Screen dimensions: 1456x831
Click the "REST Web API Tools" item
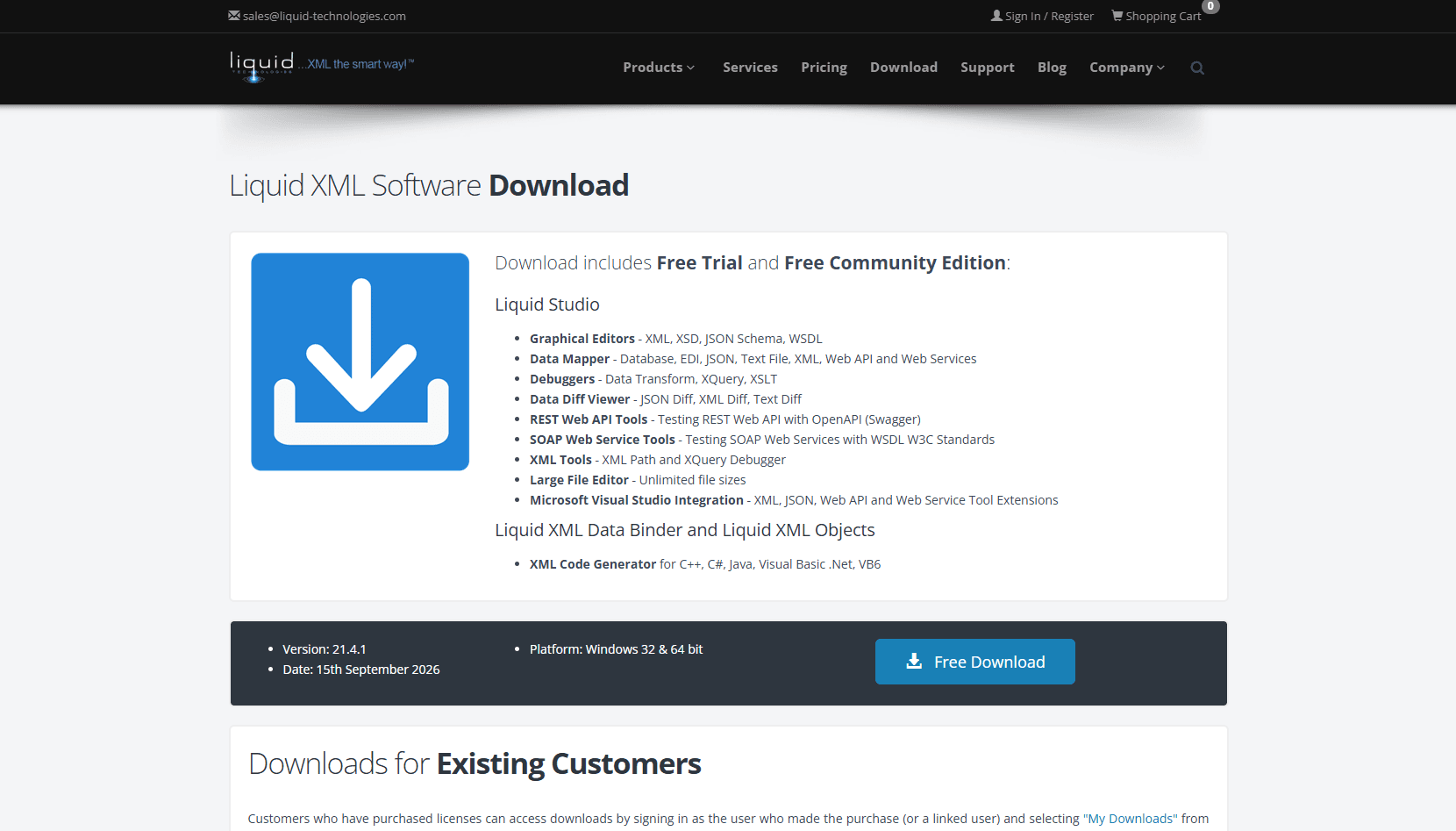coord(725,419)
